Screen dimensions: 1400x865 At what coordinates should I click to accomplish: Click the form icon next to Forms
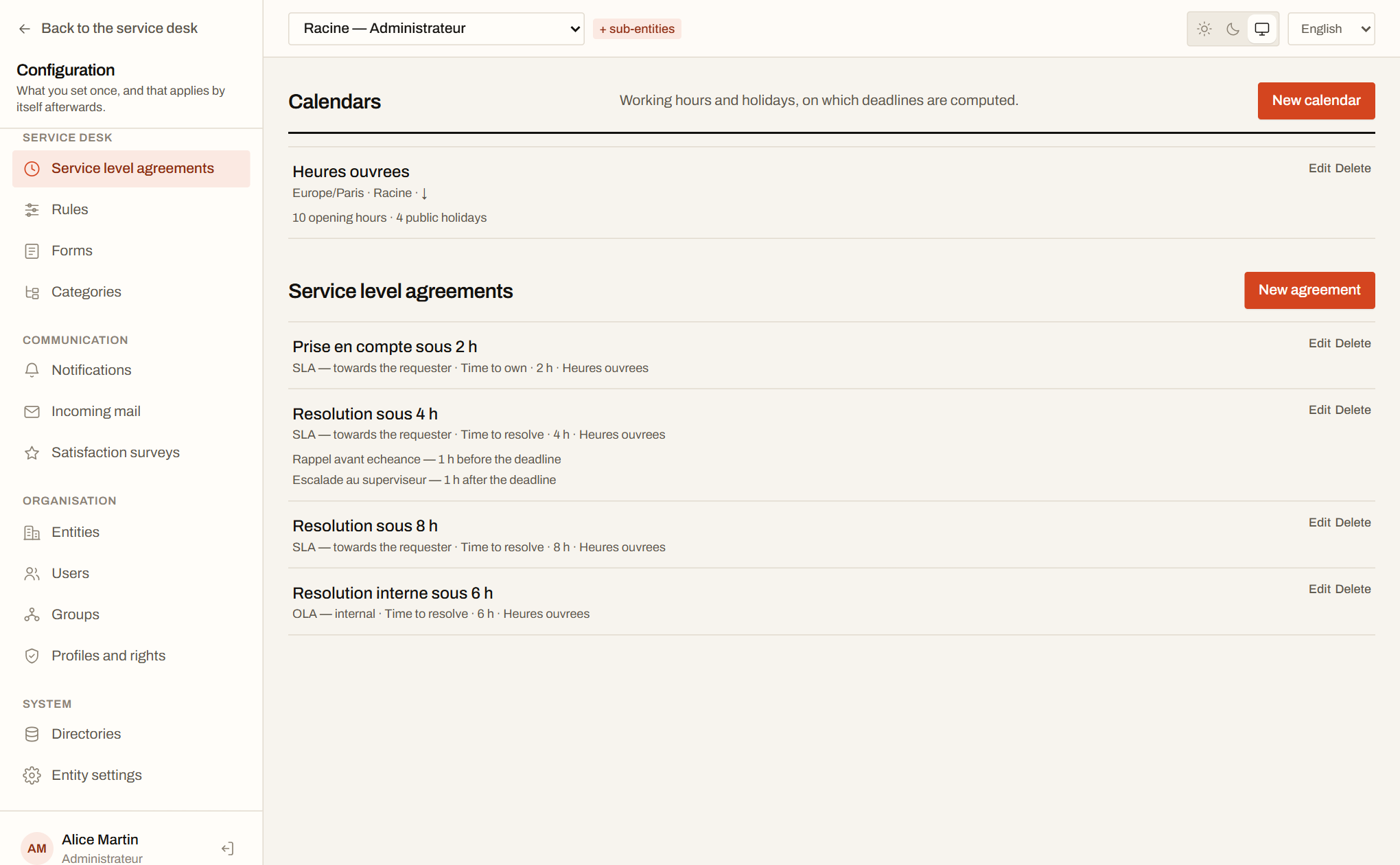[x=32, y=251]
